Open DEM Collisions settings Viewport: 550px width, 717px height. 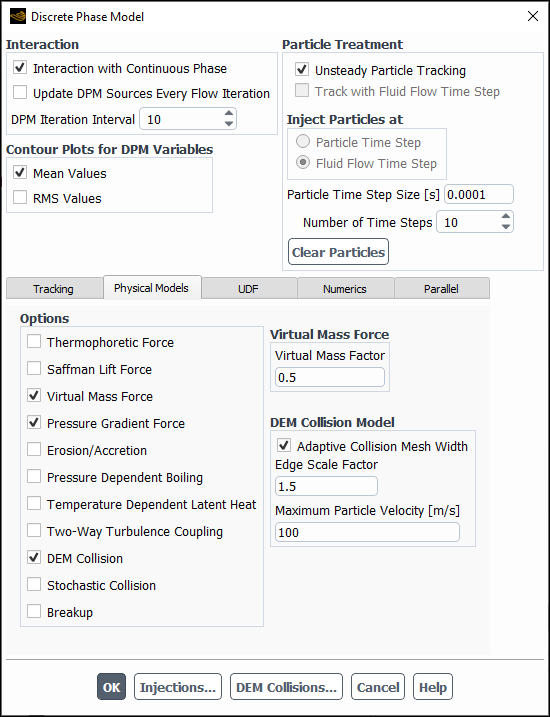[286, 687]
